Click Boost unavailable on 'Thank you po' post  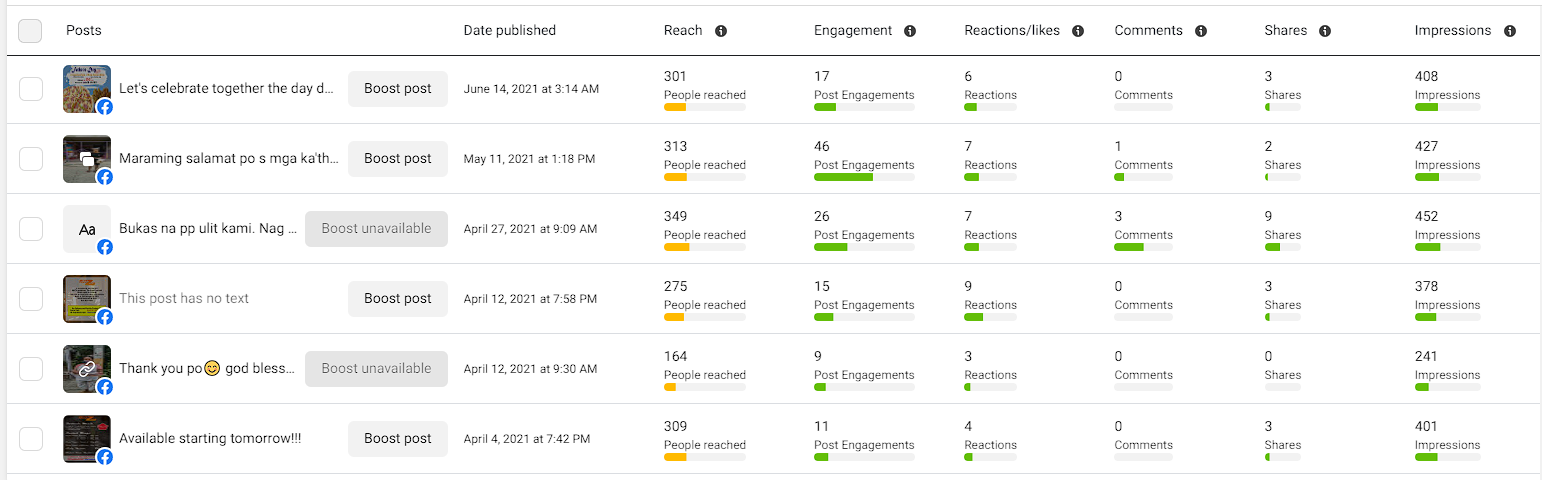point(376,368)
